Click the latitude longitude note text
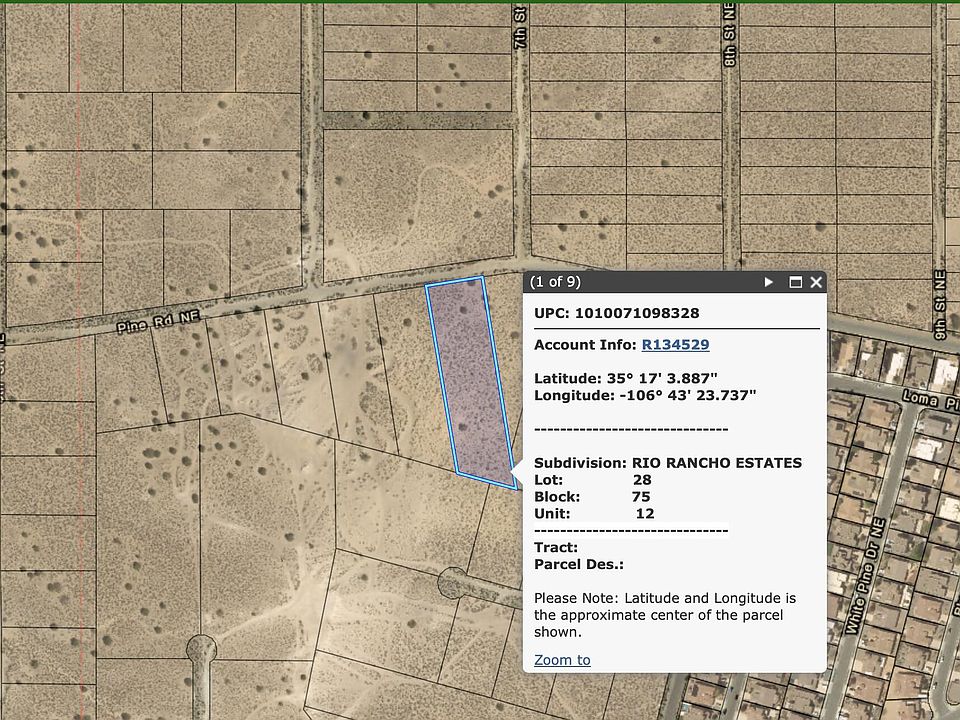 665,614
